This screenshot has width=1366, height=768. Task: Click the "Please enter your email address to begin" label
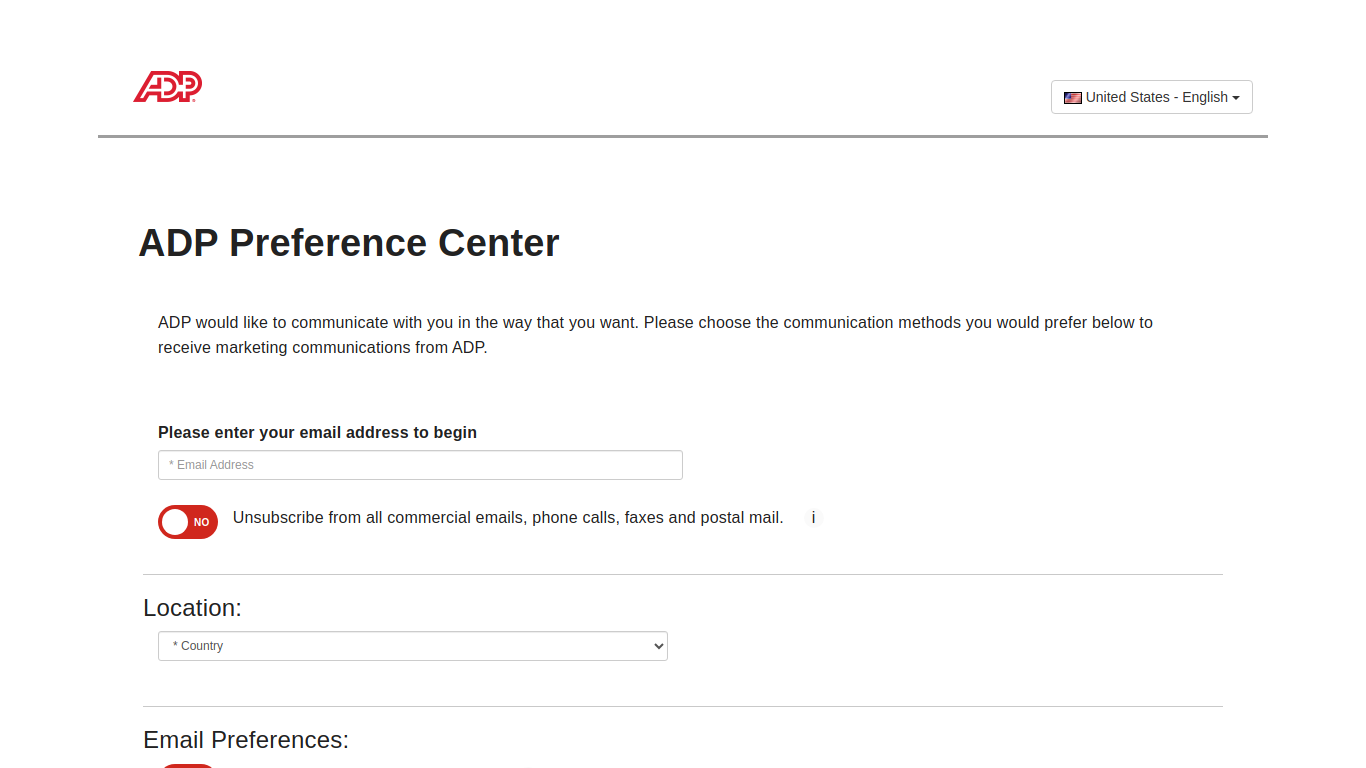pos(317,433)
